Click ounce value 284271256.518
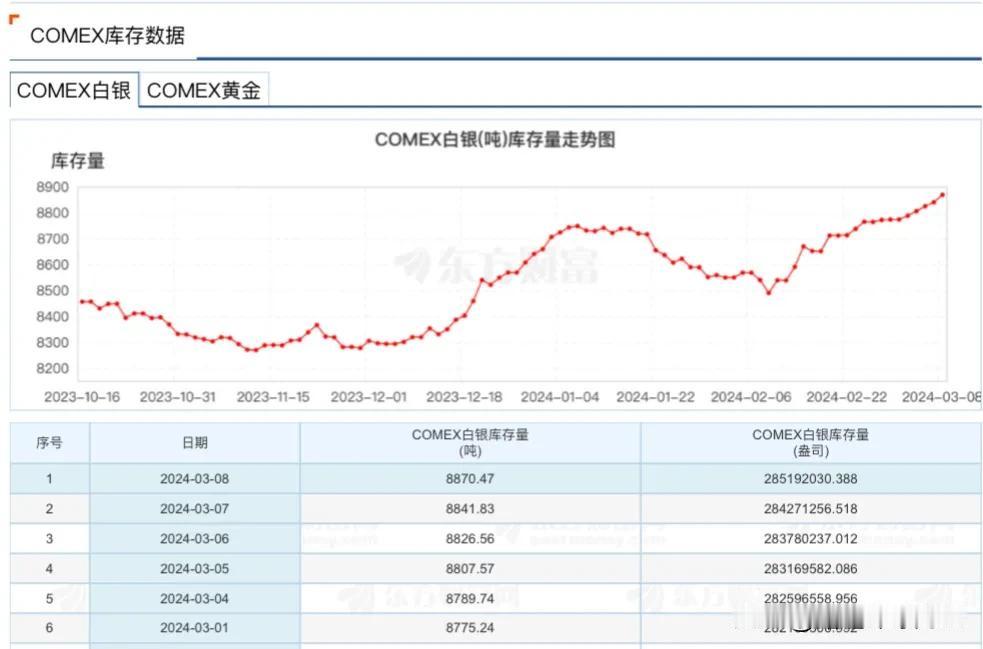This screenshot has width=983, height=649. coord(811,509)
